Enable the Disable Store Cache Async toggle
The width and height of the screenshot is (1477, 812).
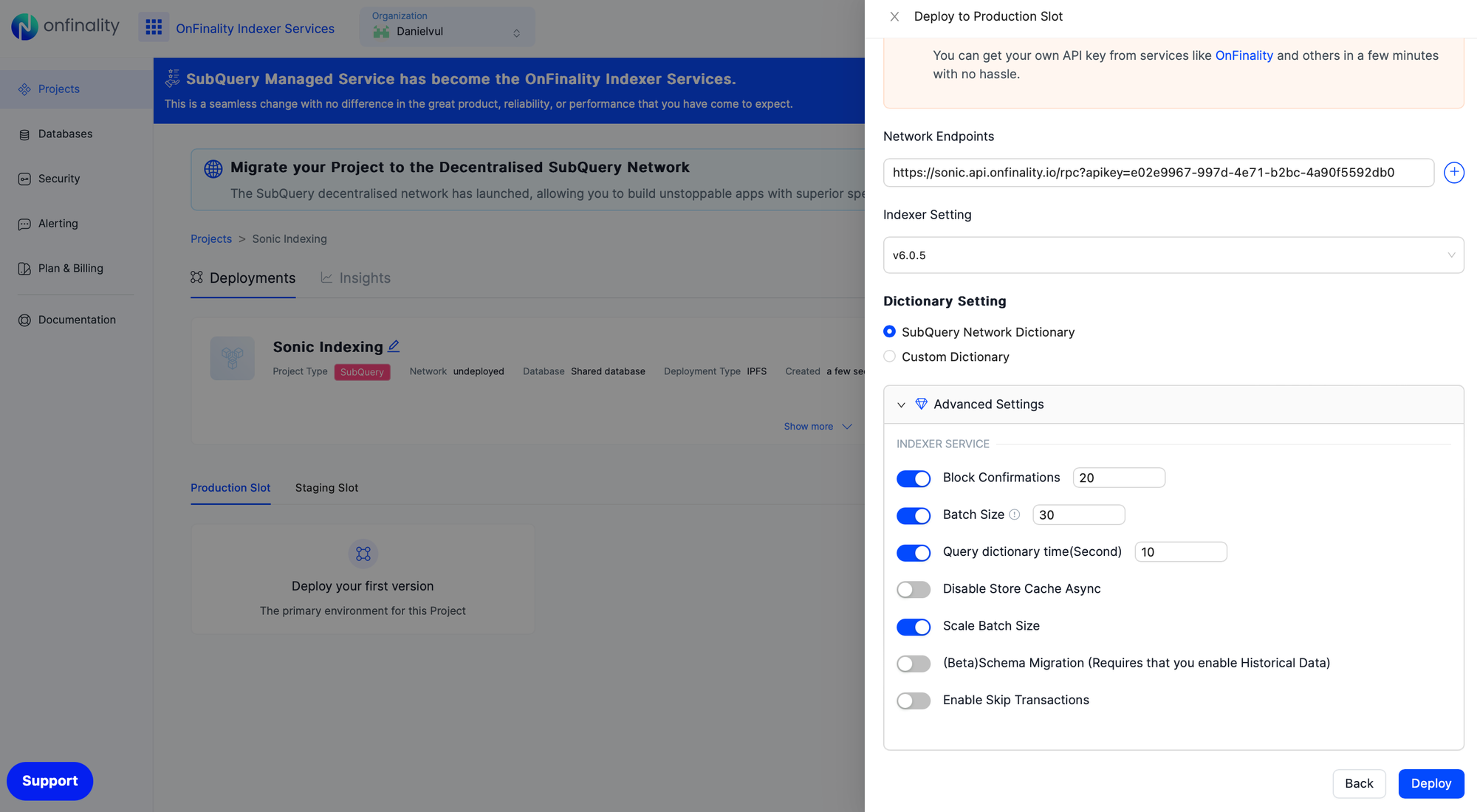[x=914, y=589]
